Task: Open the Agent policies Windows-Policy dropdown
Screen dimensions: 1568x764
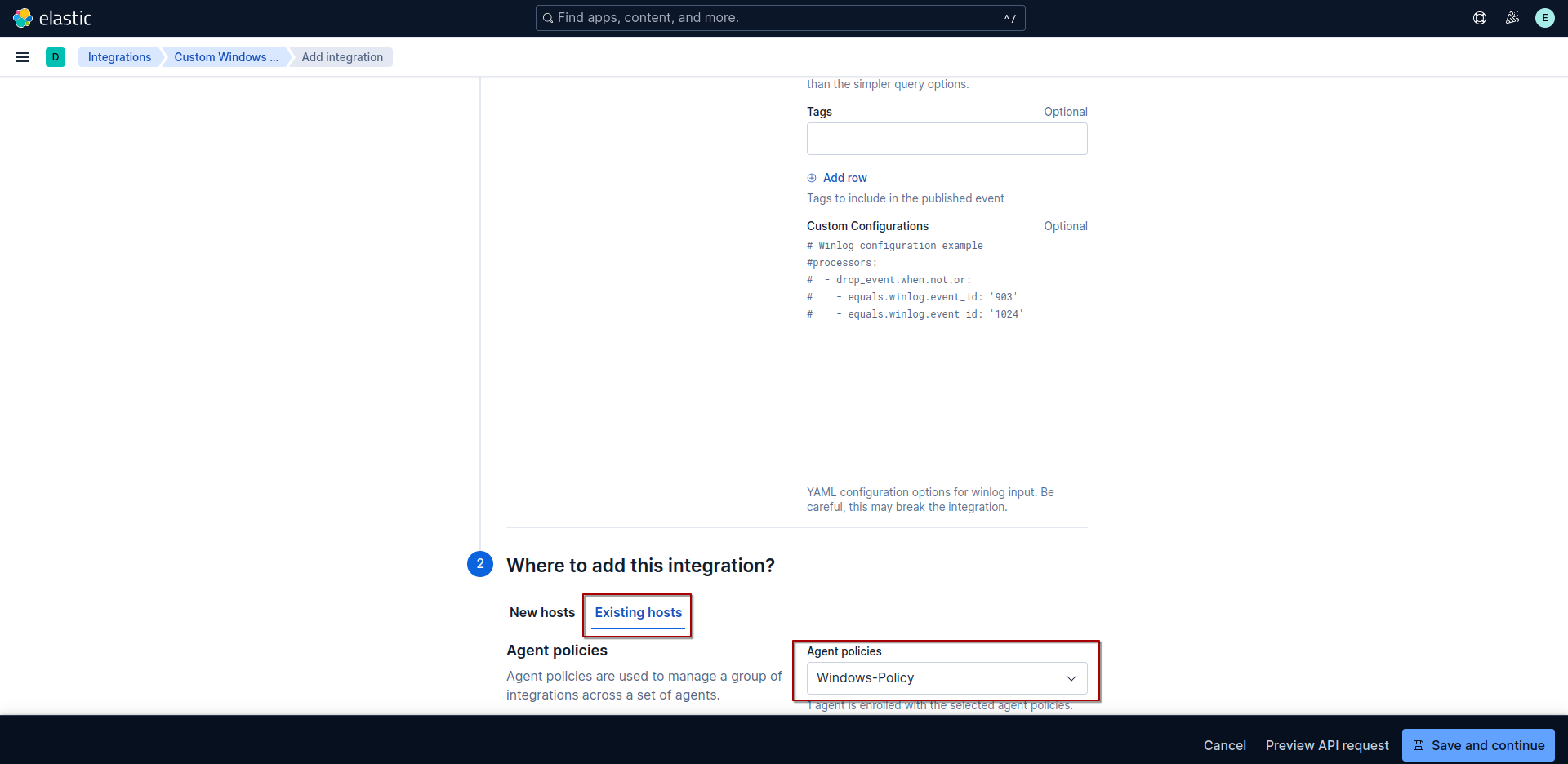Action: pos(947,678)
